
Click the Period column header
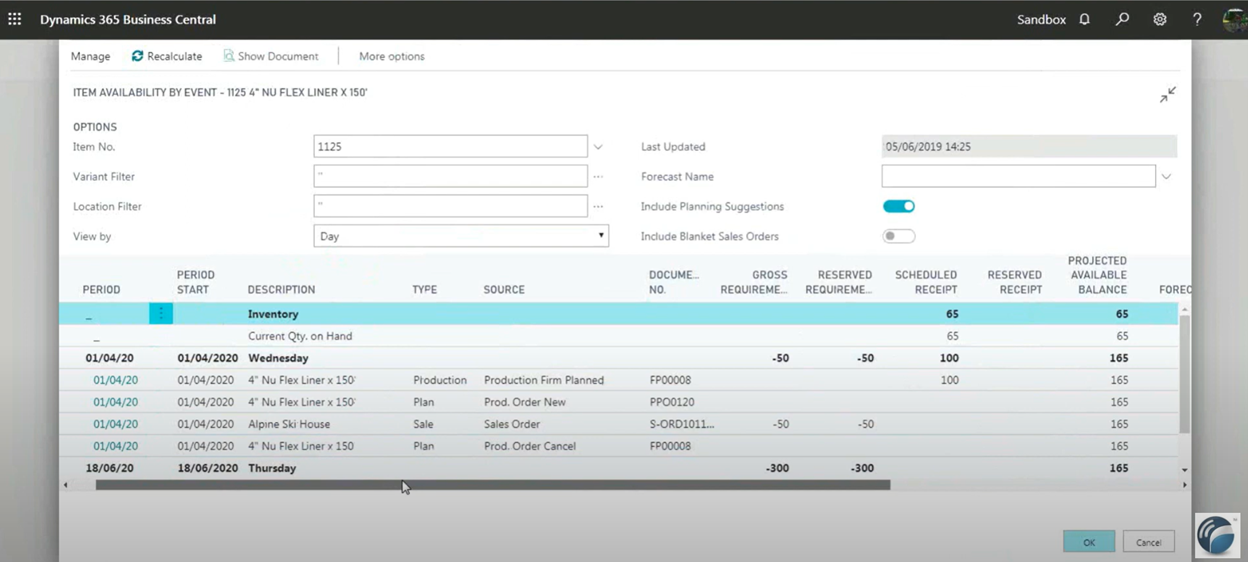[x=101, y=290]
